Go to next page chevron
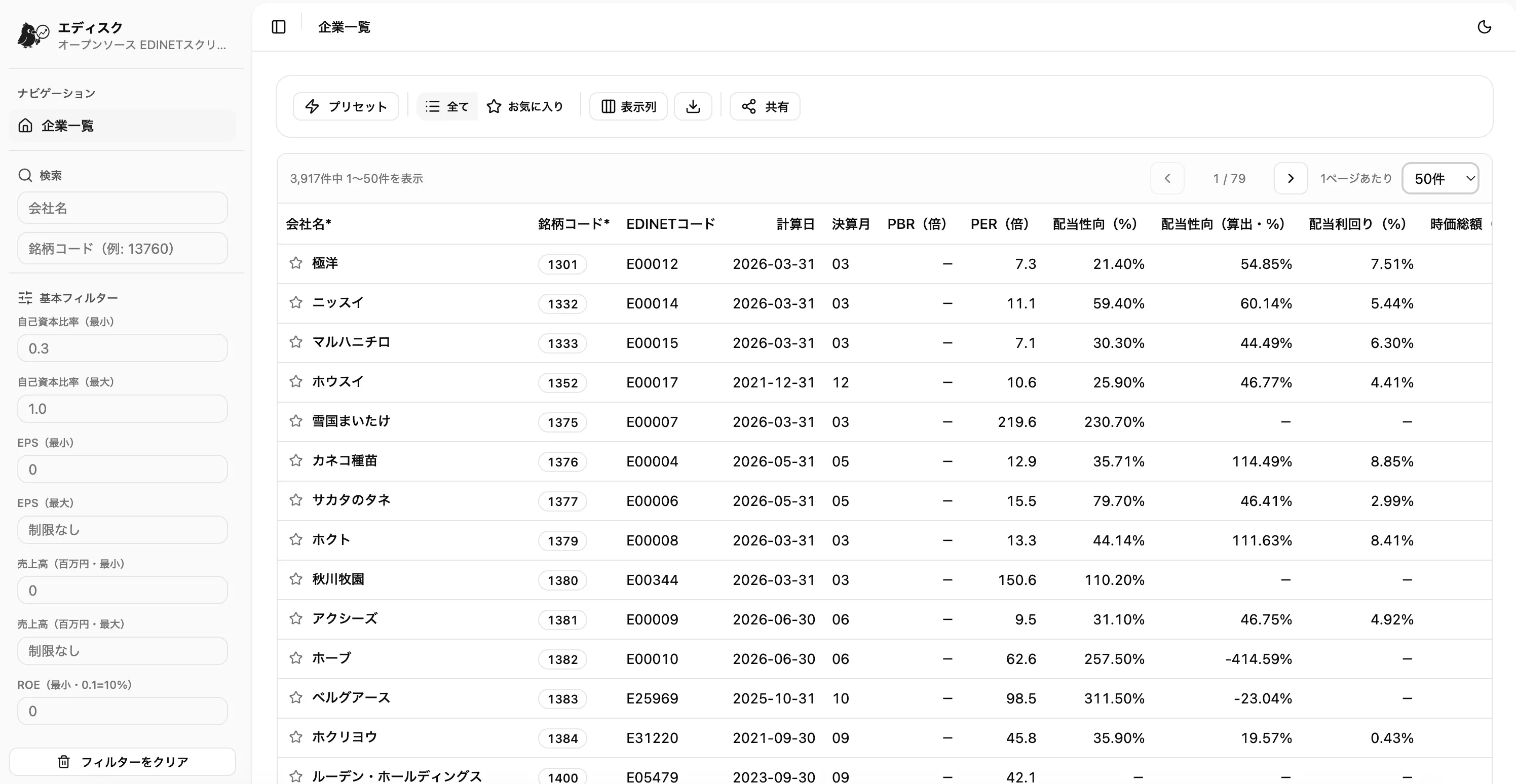Screen dimensions: 1516x784 [1291, 178]
